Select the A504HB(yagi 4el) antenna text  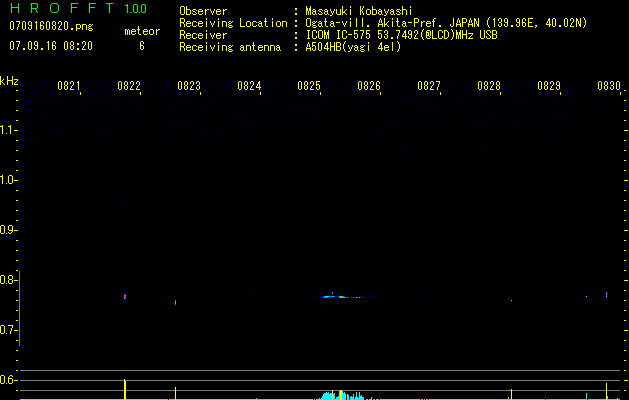[x=353, y=47]
